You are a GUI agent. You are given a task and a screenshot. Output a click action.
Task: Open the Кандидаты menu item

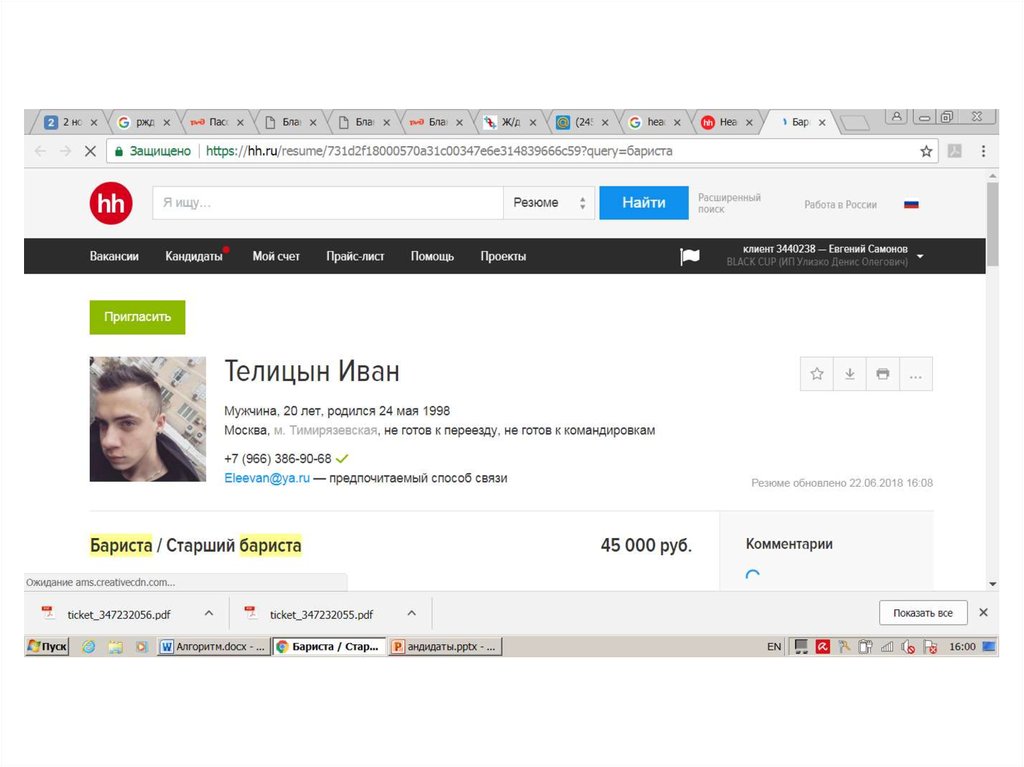(x=194, y=256)
